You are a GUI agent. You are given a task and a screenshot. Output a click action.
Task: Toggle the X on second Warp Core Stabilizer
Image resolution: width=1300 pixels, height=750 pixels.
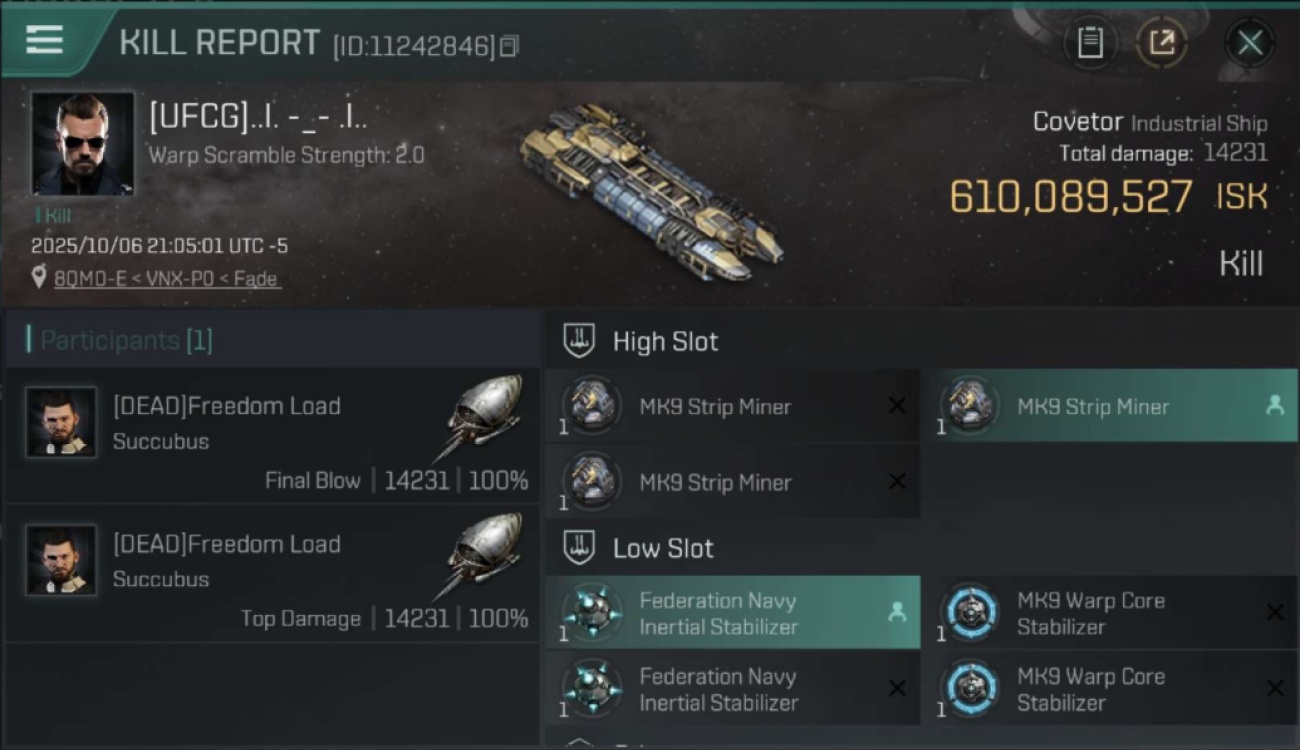[x=1274, y=689]
